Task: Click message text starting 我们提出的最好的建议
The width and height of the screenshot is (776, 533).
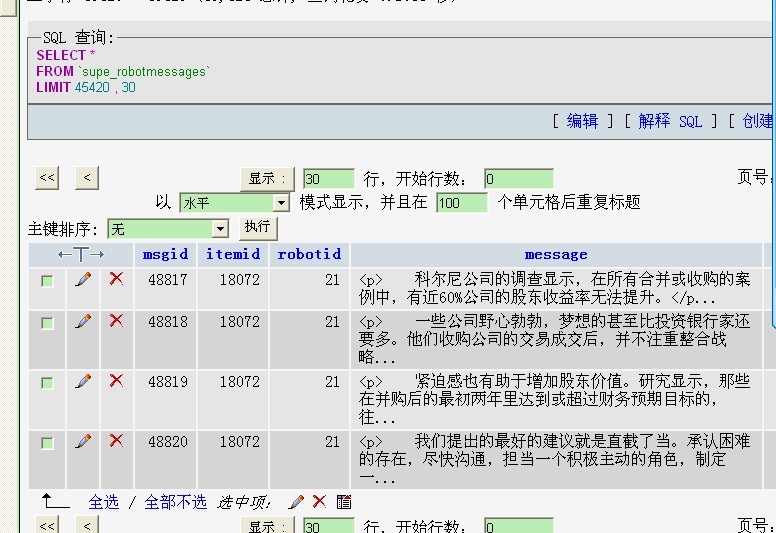Action: click(x=554, y=459)
